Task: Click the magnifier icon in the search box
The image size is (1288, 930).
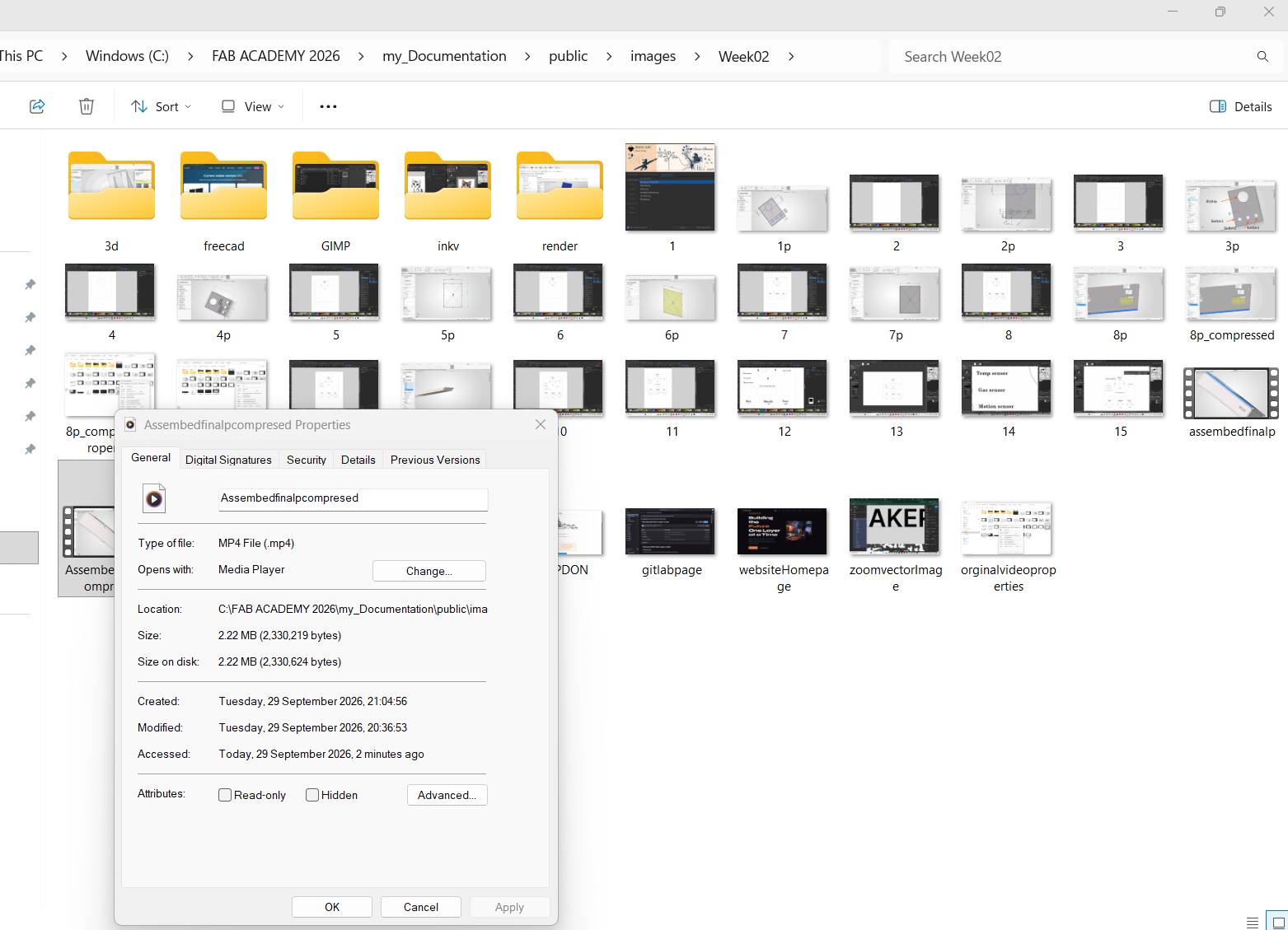Action: (x=1262, y=56)
